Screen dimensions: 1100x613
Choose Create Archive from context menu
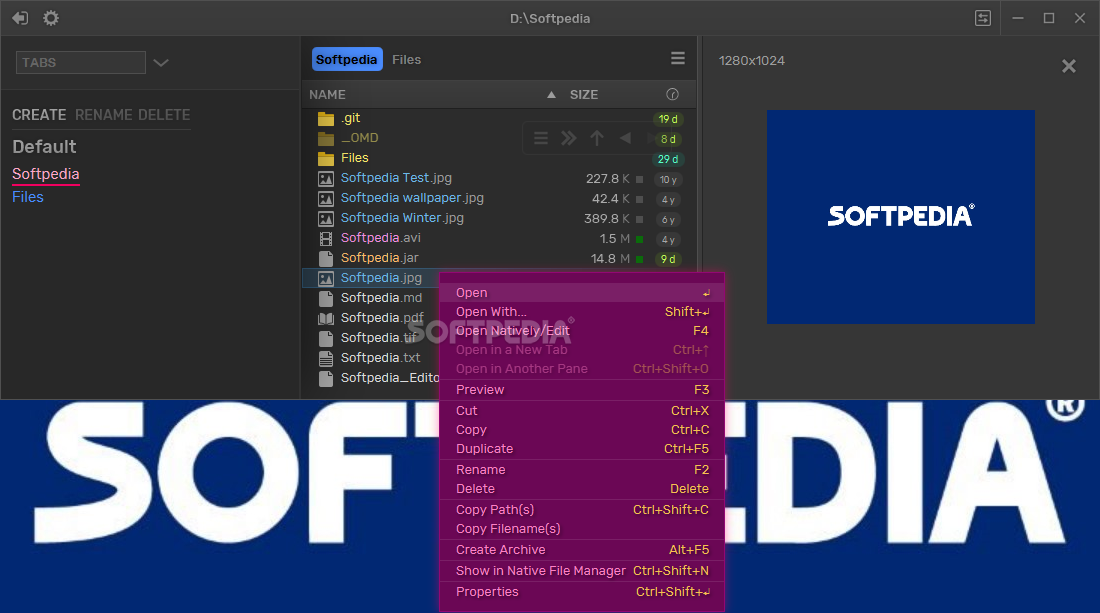(x=582, y=549)
